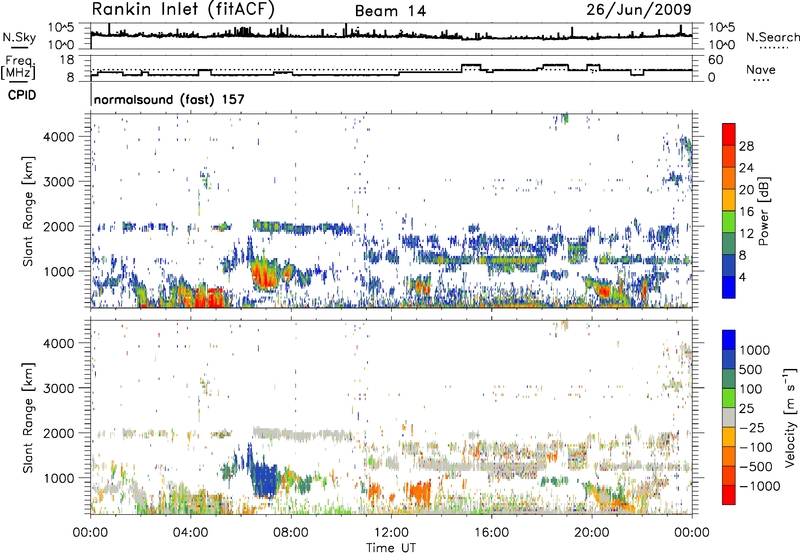The width and height of the screenshot is (800, 554).
Task: Click the "18" tick on the frequency axis
Action: click(x=66, y=60)
